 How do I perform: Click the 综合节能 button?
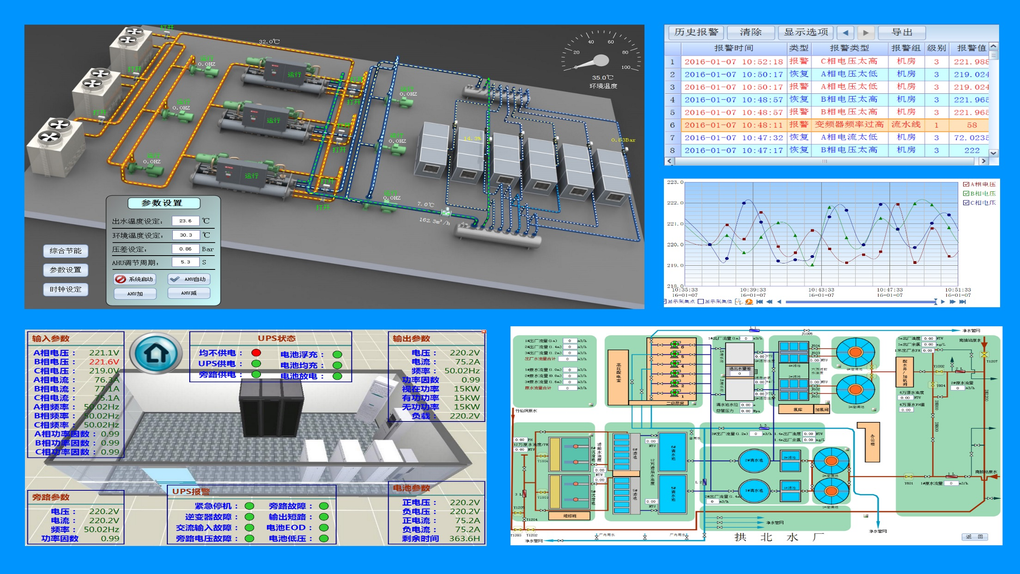tap(66, 251)
